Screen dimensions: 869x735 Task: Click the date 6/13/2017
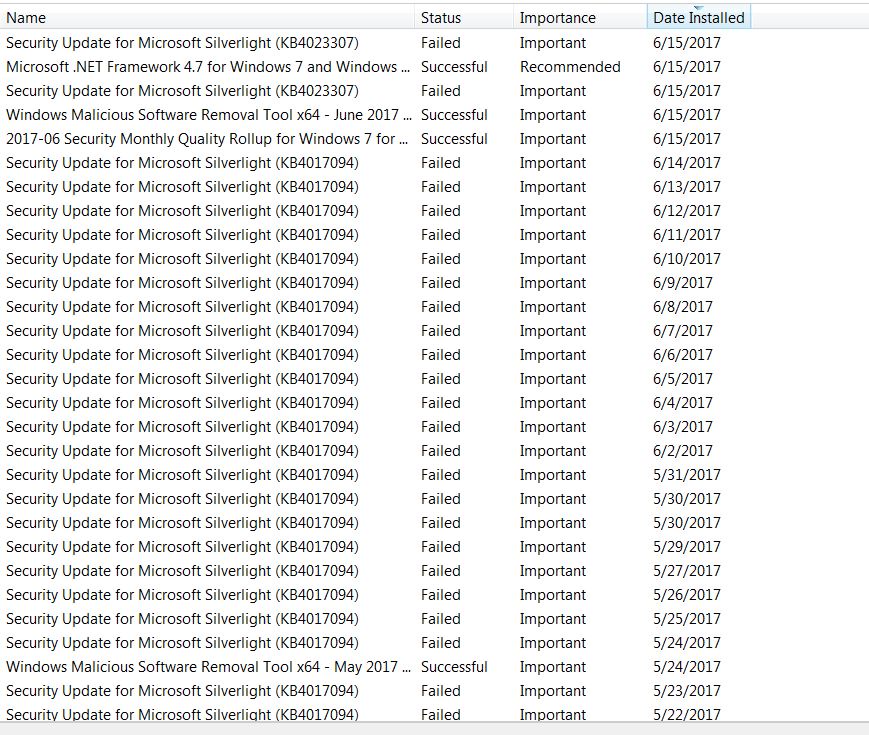point(687,187)
